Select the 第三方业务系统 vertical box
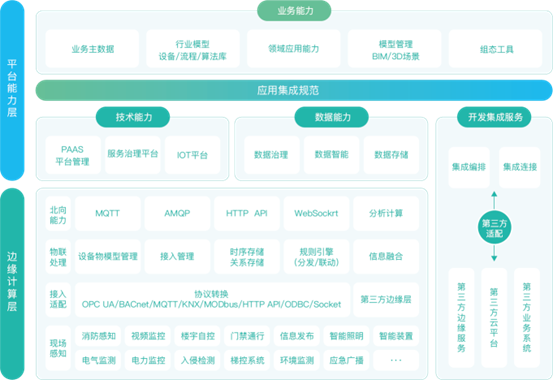 [527, 318]
